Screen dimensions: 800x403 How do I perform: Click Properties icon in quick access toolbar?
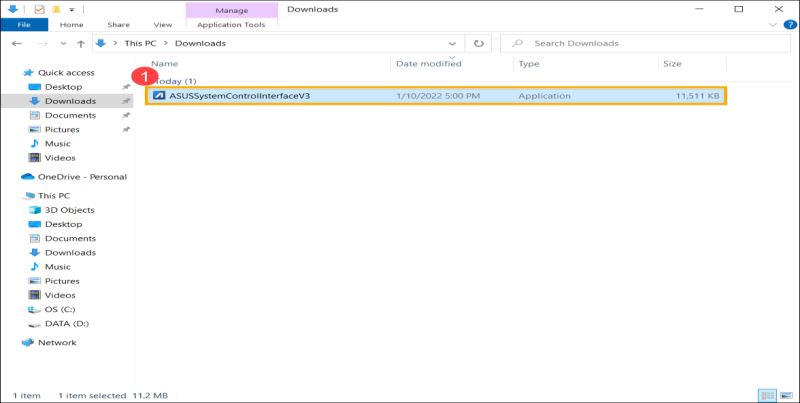click(39, 9)
